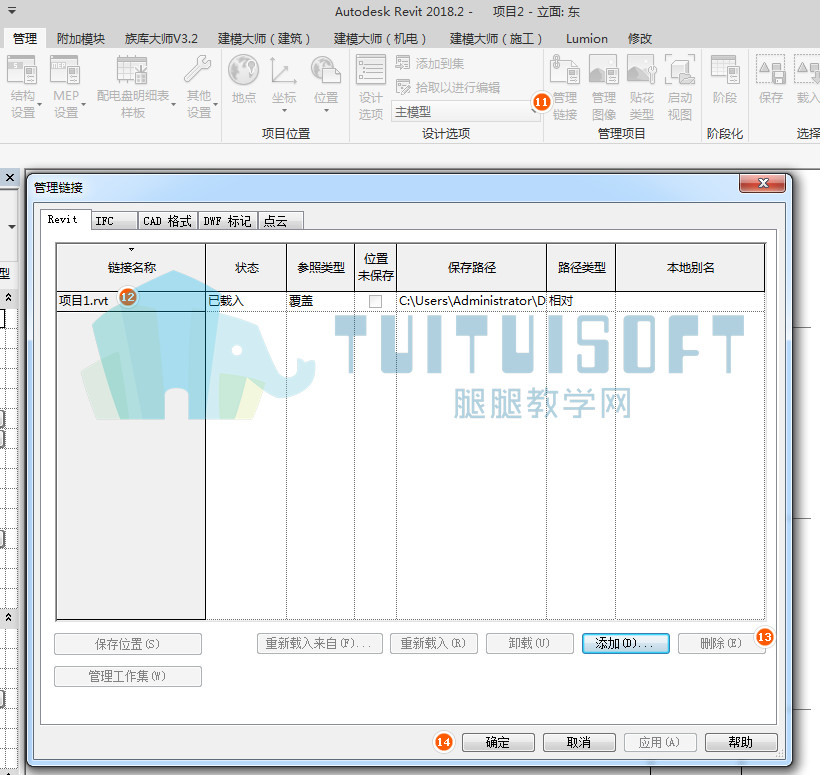Sort by 链接名称 column header
The width and height of the screenshot is (820, 775).
[x=131, y=267]
